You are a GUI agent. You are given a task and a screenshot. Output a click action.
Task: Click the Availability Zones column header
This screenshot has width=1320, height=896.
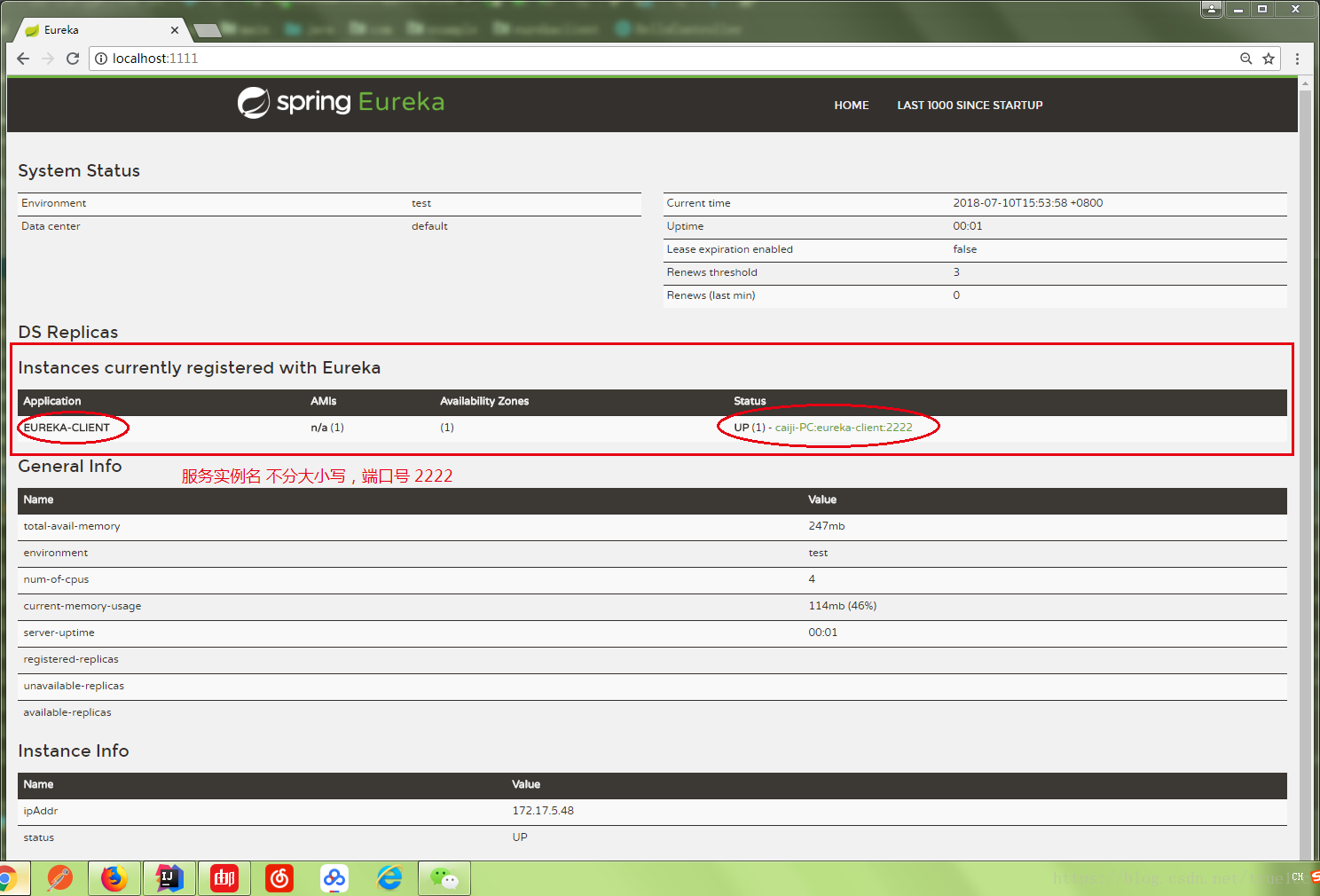pos(484,401)
